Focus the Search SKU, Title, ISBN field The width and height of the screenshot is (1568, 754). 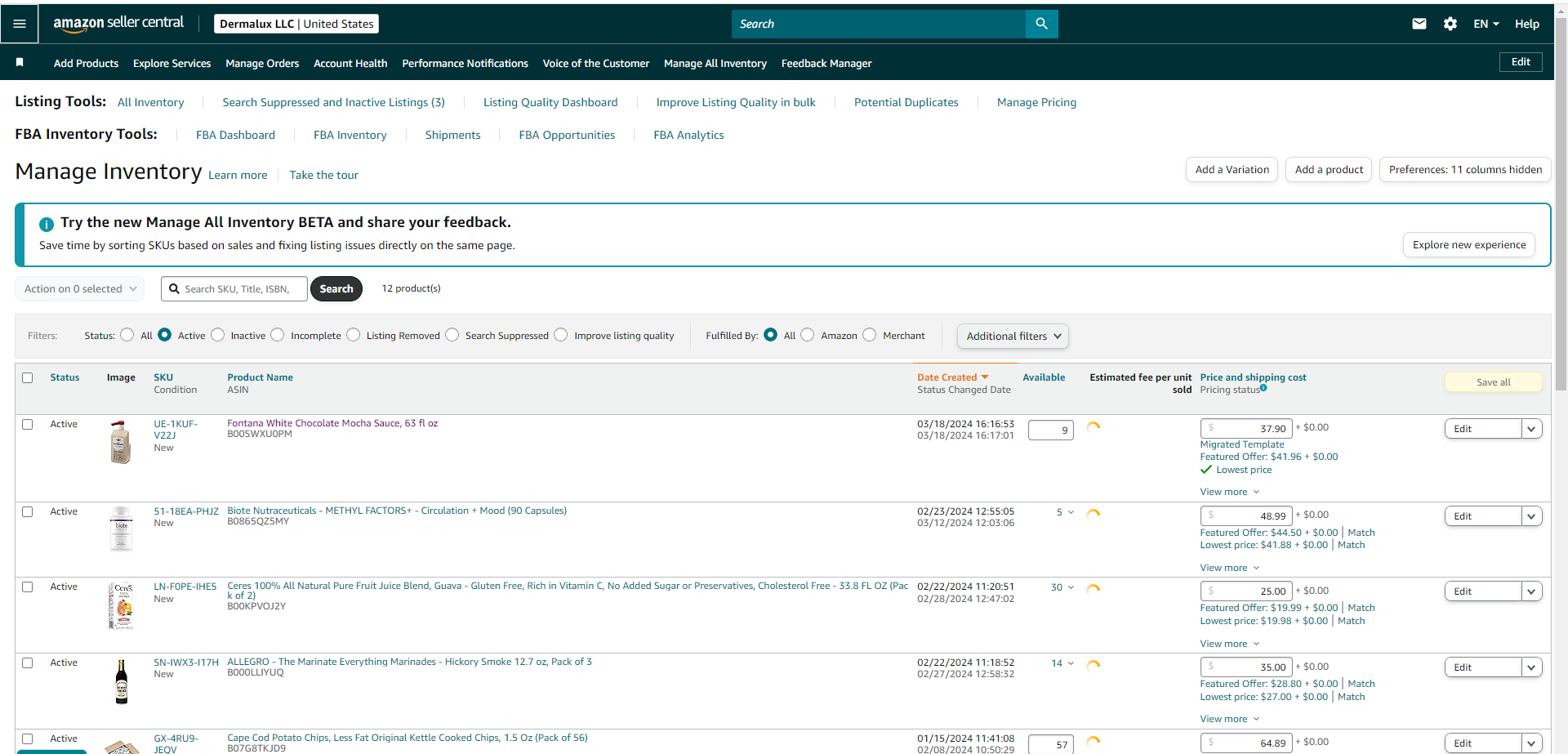(234, 288)
